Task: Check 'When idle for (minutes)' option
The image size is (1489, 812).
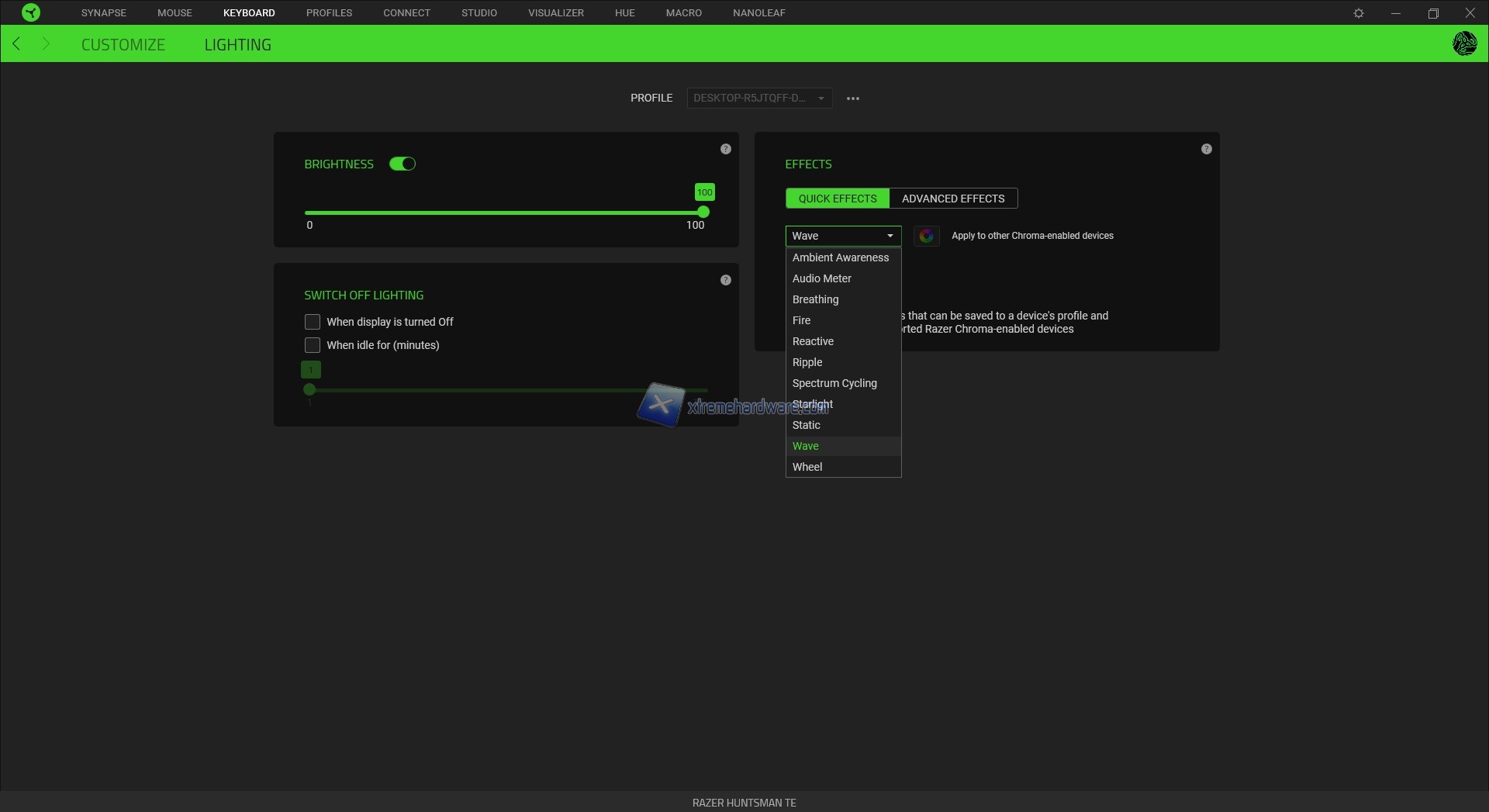Action: pos(313,345)
